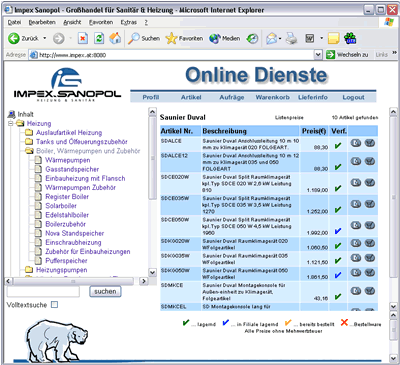The height and width of the screenshot is (365, 400).
Task: Click the Edit with Word icon
Action: click(x=310, y=39)
